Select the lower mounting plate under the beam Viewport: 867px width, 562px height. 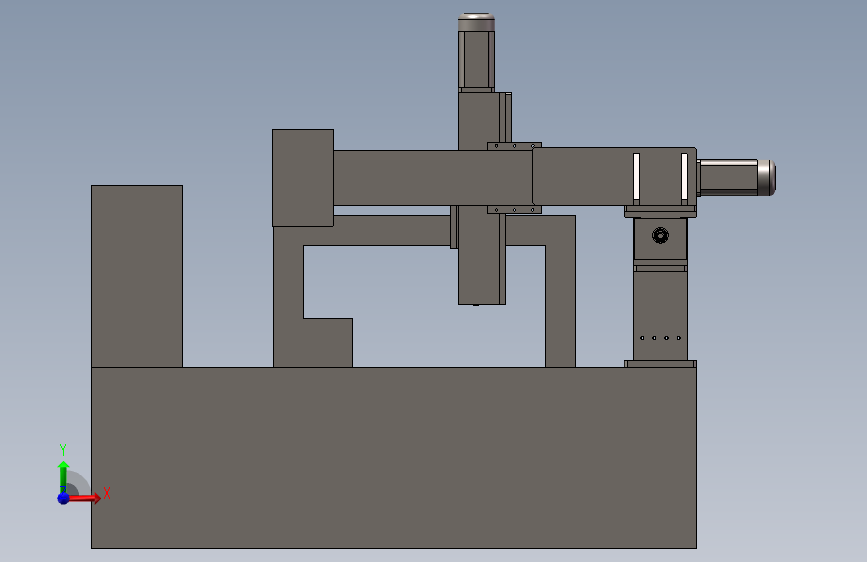[x=514, y=210]
